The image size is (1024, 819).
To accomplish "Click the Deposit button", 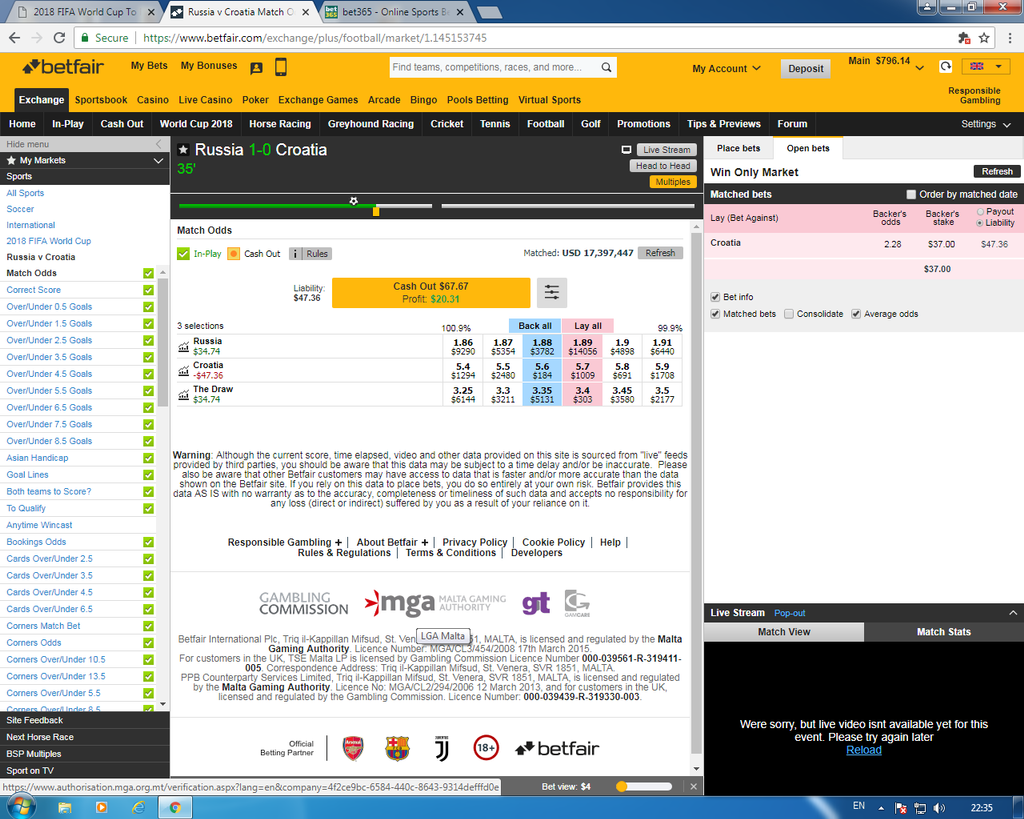I will pos(805,69).
